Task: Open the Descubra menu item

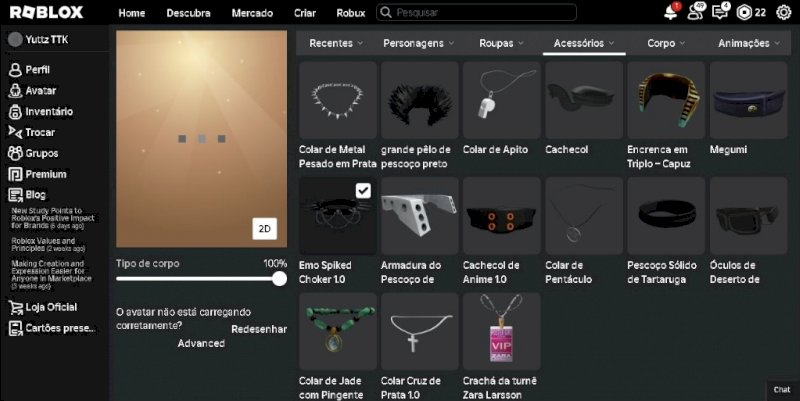Action: point(188,13)
